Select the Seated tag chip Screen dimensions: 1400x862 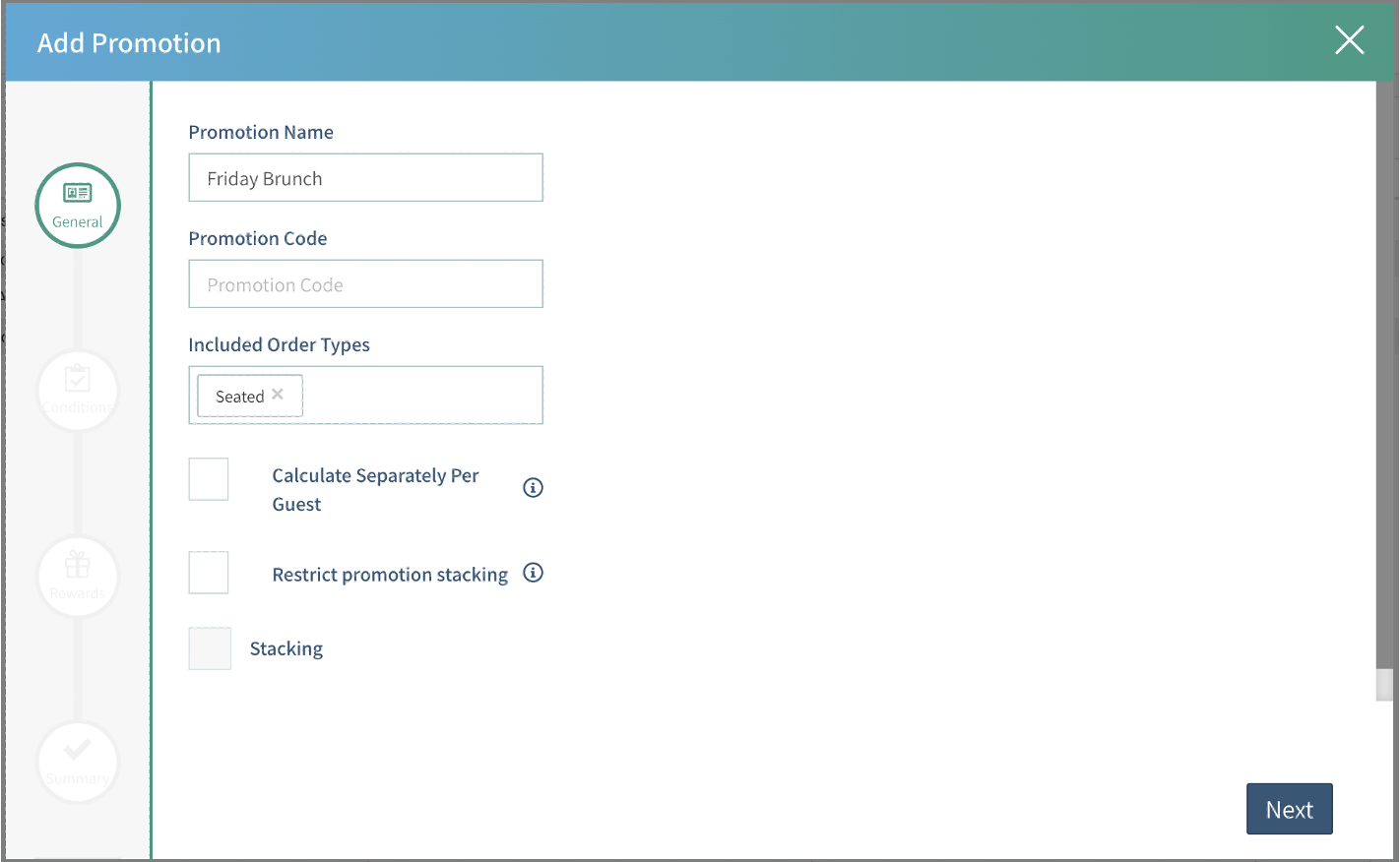tap(239, 397)
